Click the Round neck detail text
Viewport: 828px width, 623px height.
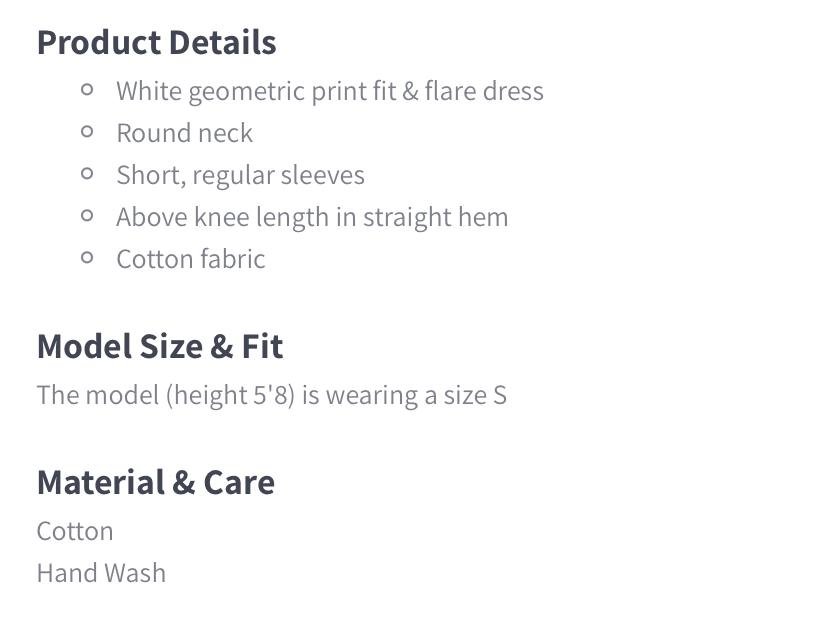(x=184, y=133)
